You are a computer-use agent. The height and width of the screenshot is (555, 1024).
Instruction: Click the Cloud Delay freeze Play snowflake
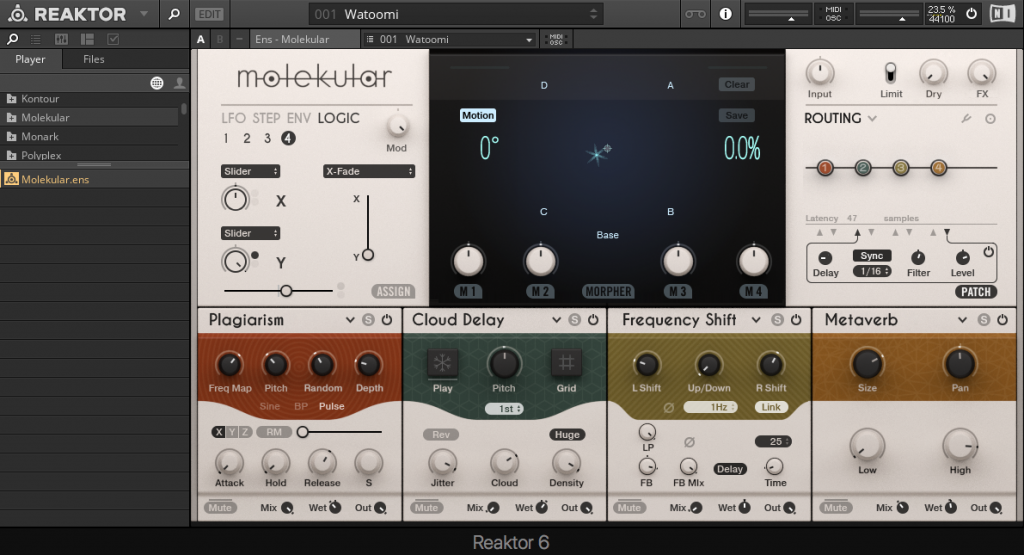pos(442,363)
